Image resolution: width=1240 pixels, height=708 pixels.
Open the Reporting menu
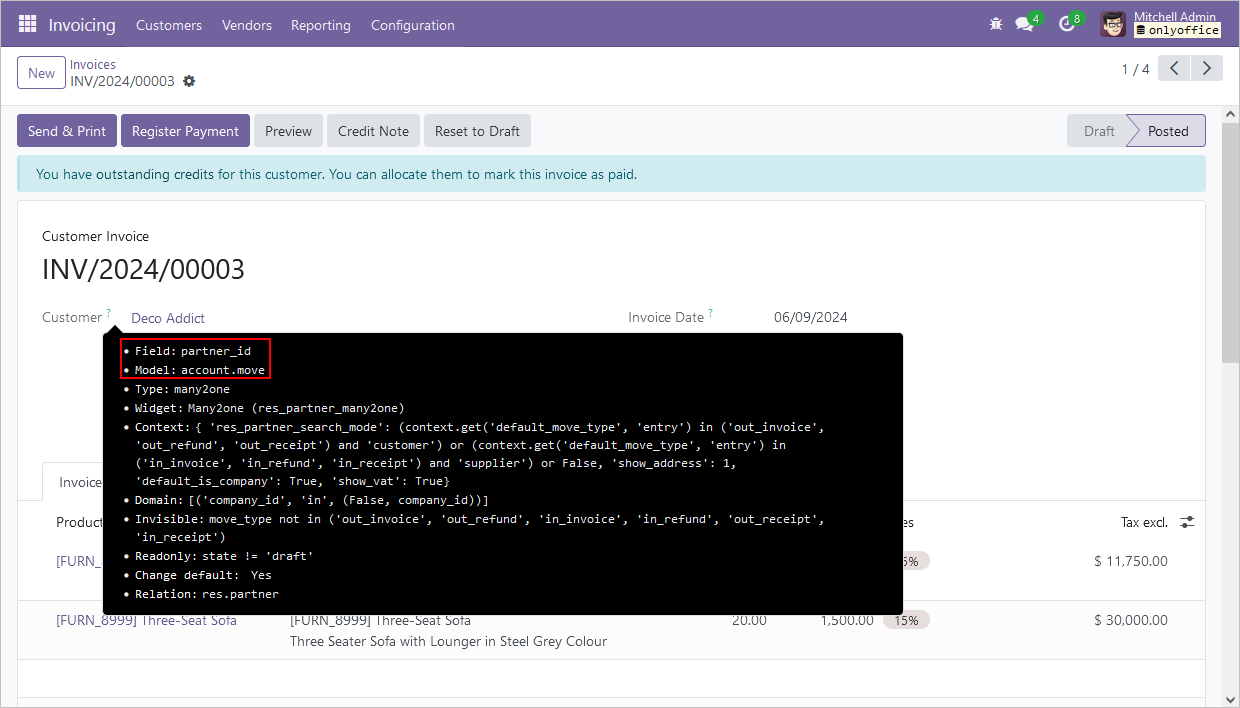[x=320, y=25]
